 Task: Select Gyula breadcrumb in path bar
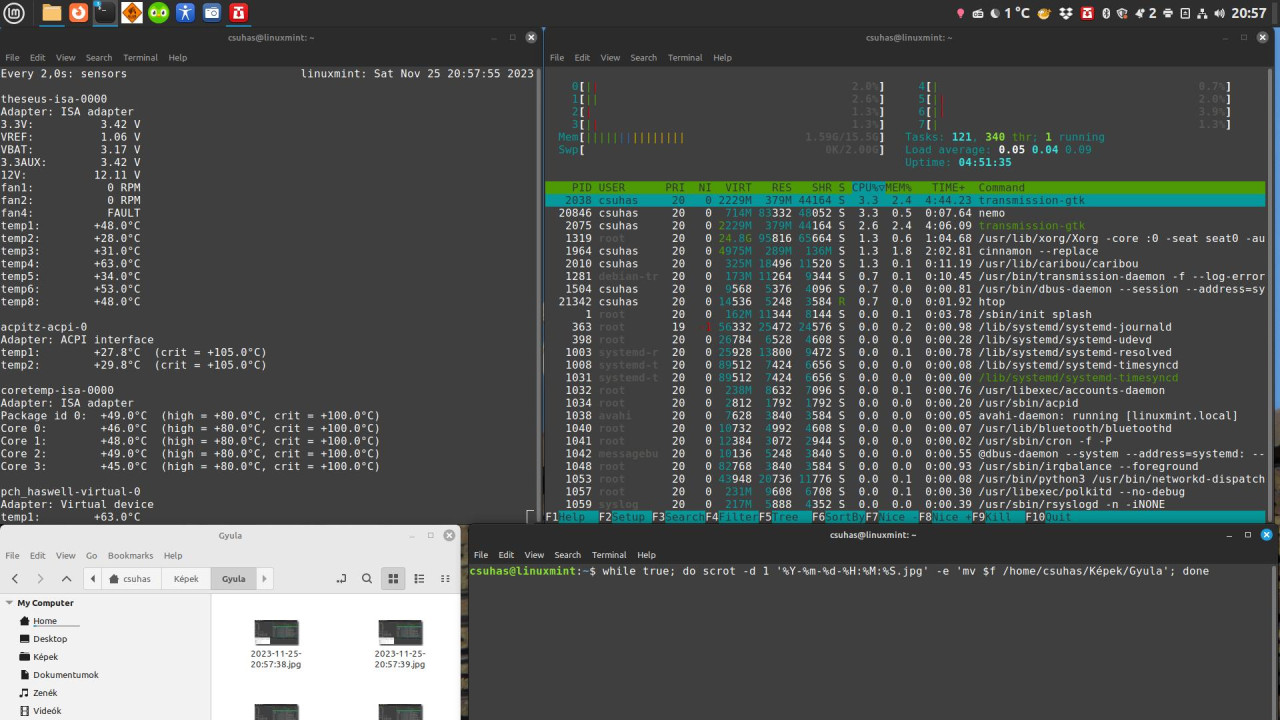point(233,579)
